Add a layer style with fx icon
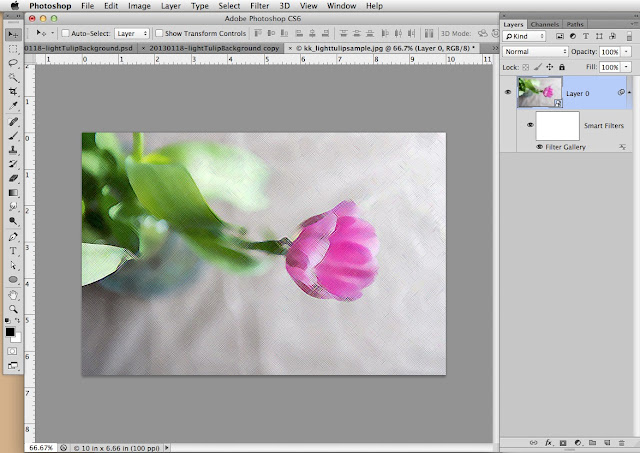This screenshot has width=640, height=453. (x=549, y=441)
